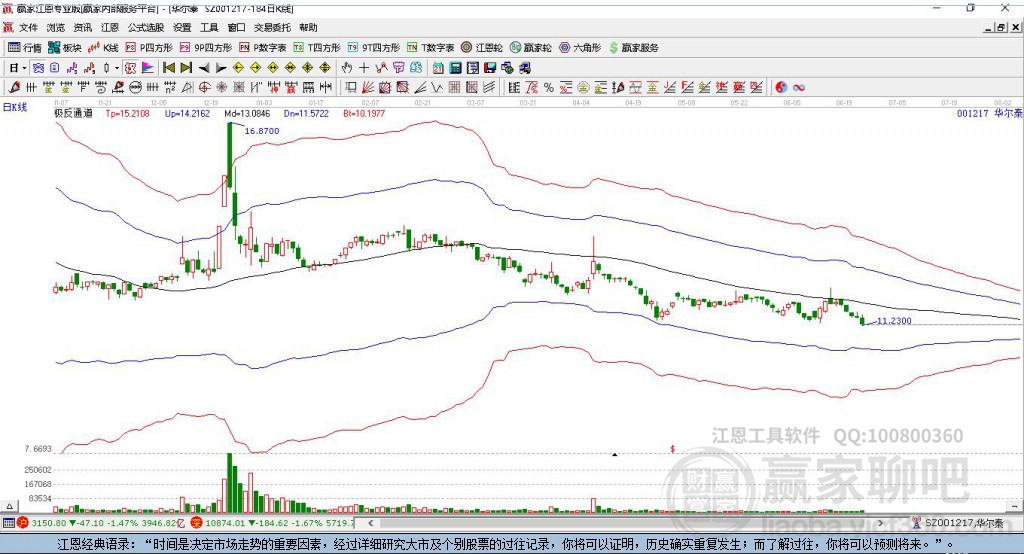Switch to the K线 chart view
Image resolution: width=1024 pixels, height=554 pixels.
[103, 48]
